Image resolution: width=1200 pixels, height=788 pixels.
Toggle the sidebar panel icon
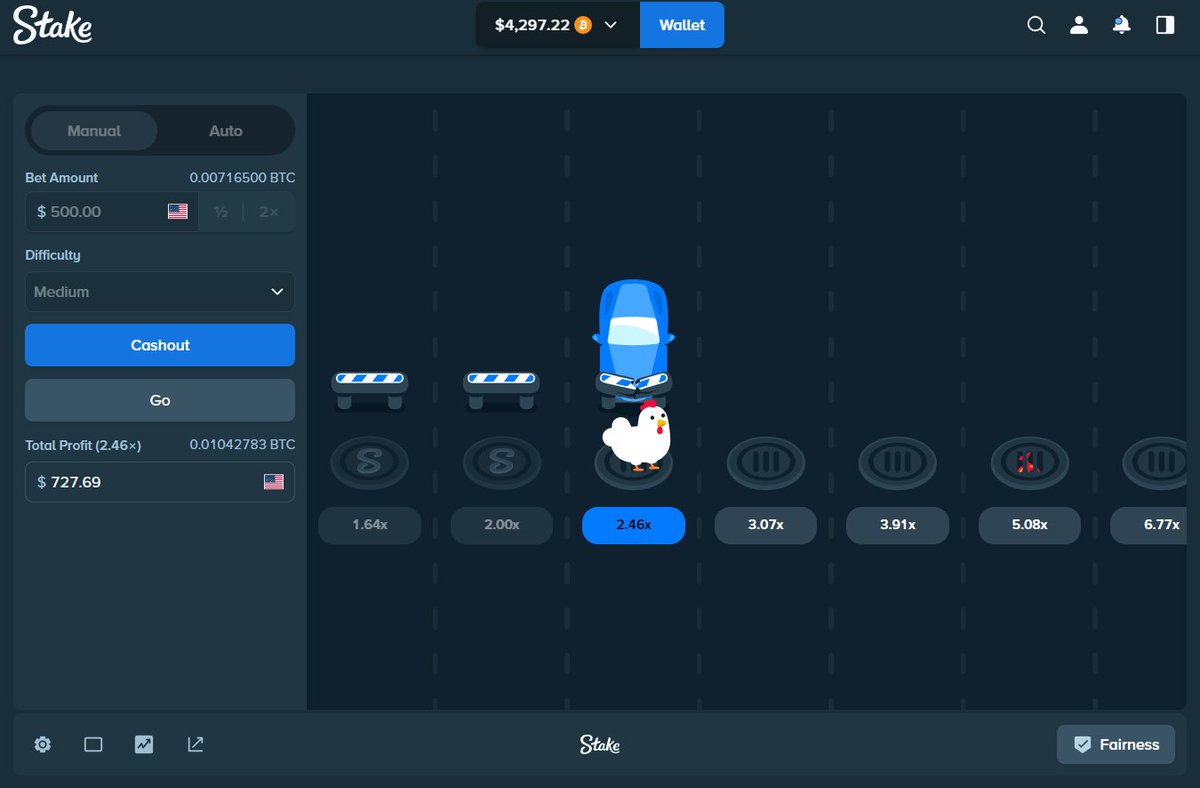1165,25
